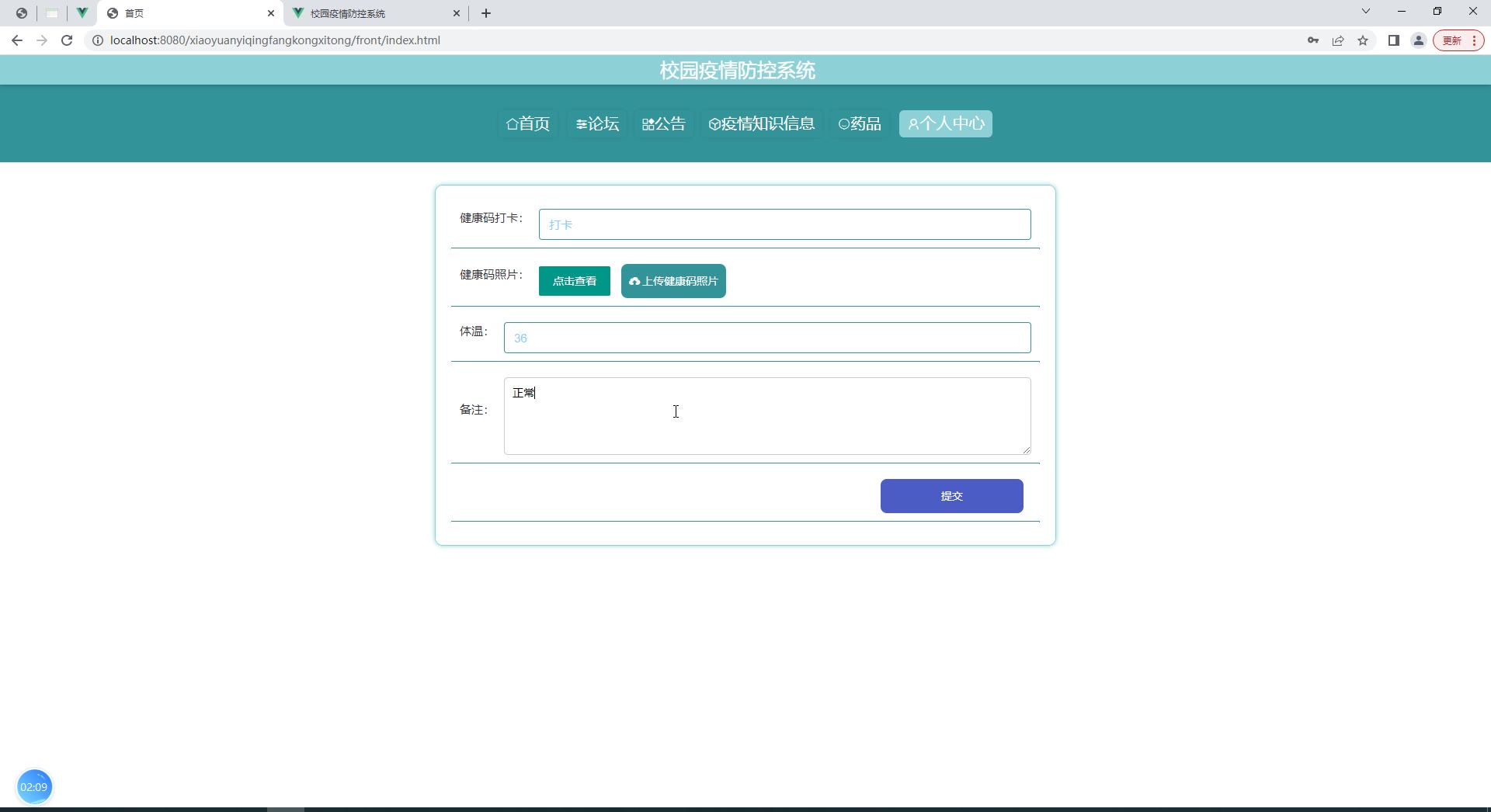Switch to the pinned blank white tab
This screenshot has height=812, width=1491.
point(52,13)
